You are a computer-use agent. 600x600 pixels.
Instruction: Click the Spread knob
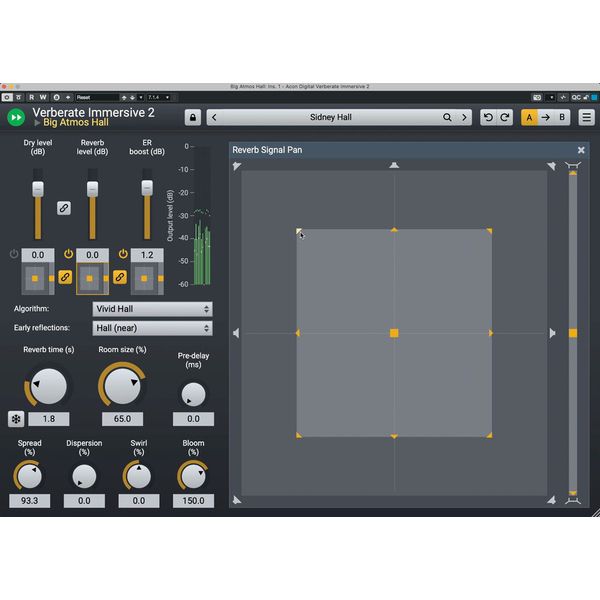coord(29,477)
